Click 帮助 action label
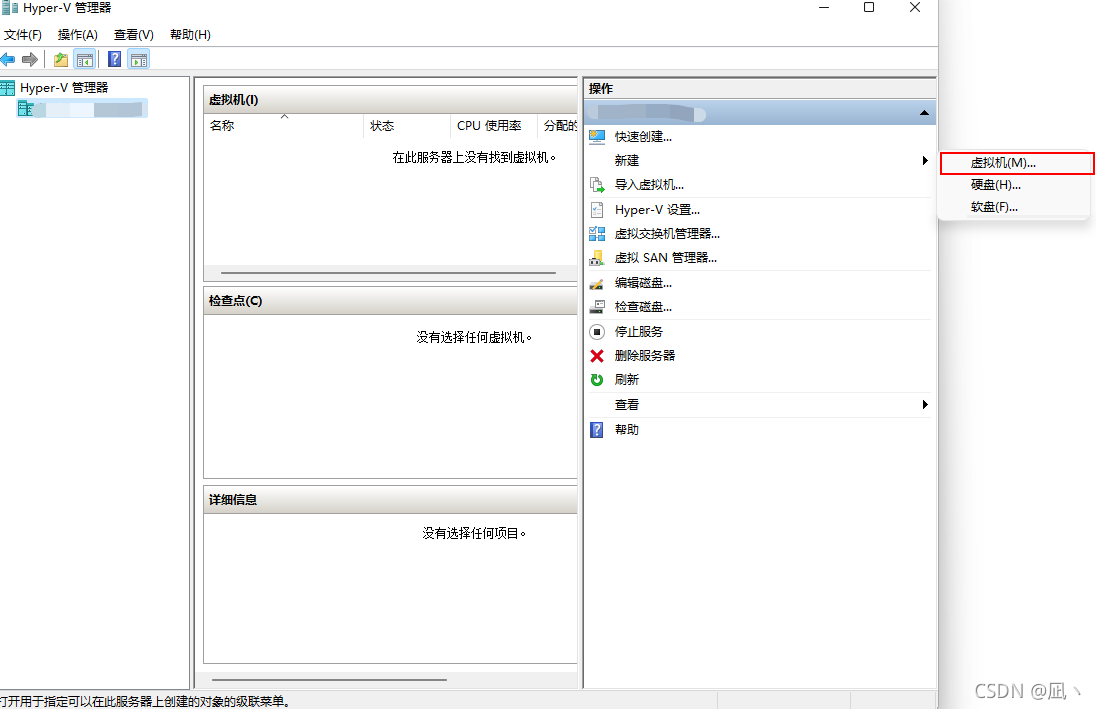 627,429
